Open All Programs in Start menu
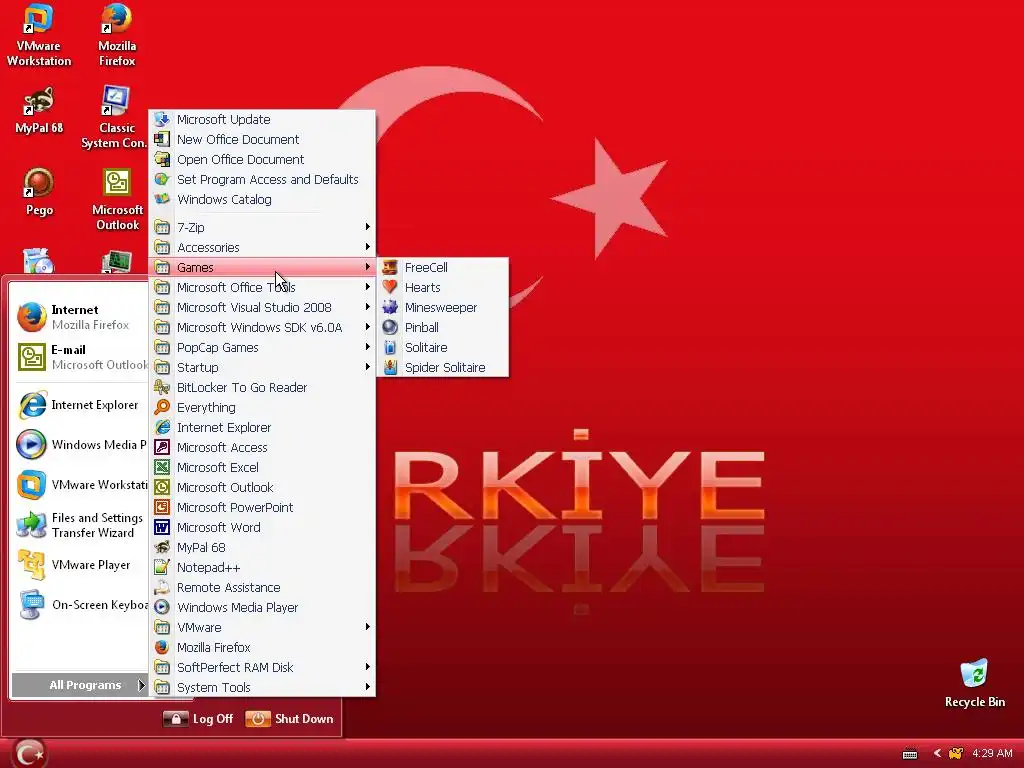 pos(80,685)
